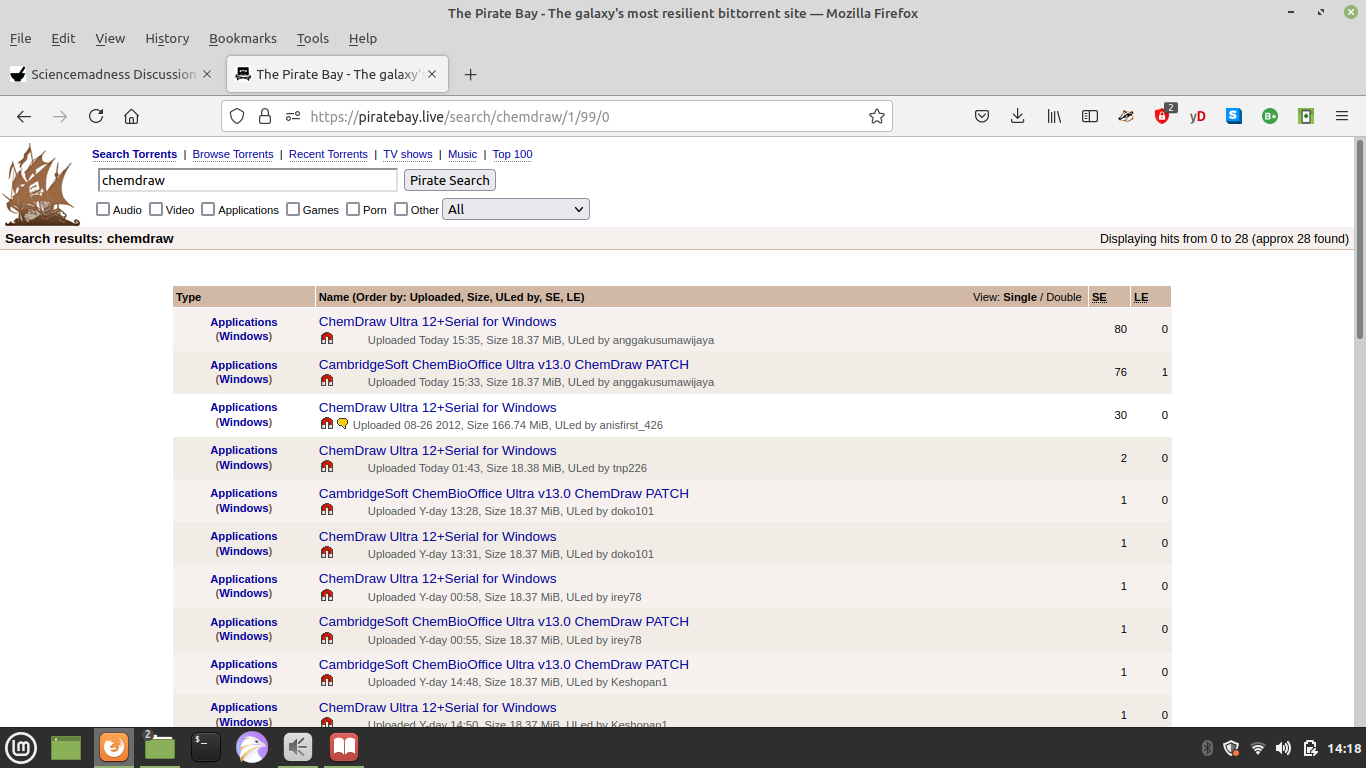Open the terminal icon in taskbar

tap(205, 747)
